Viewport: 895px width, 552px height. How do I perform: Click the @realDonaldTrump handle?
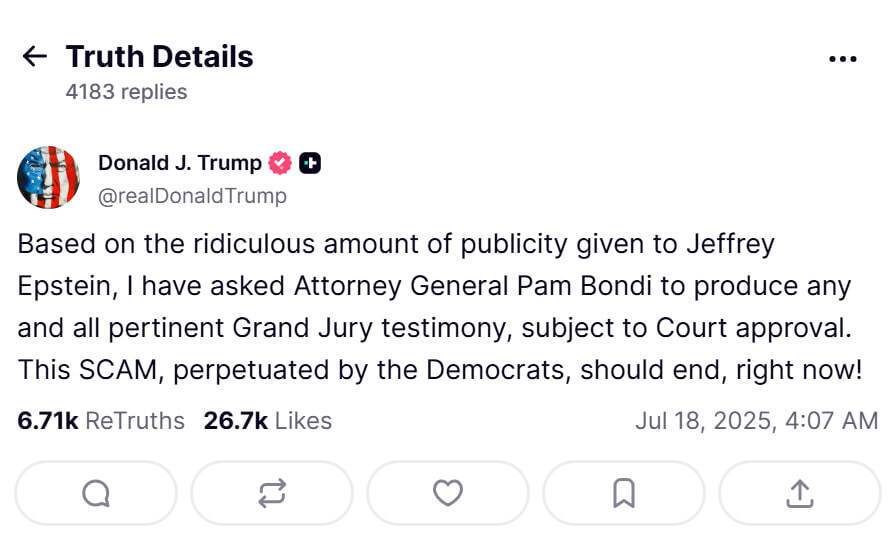[x=192, y=196]
